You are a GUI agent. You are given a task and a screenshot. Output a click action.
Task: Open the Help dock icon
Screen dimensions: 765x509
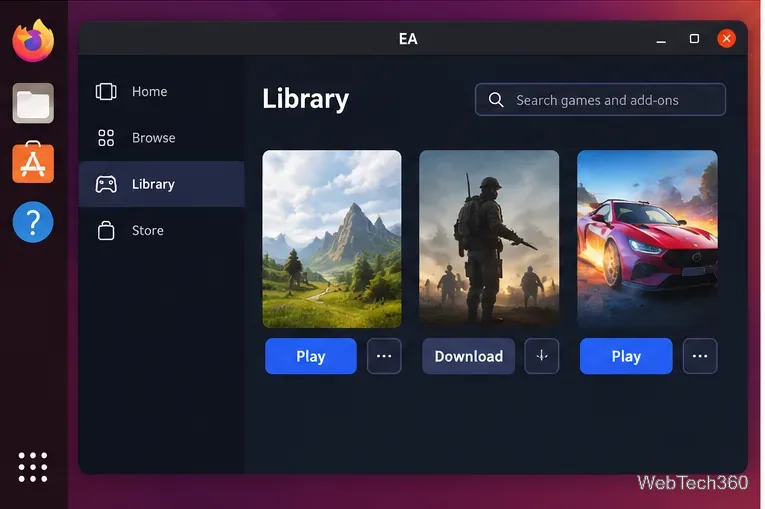pyautogui.click(x=33, y=222)
